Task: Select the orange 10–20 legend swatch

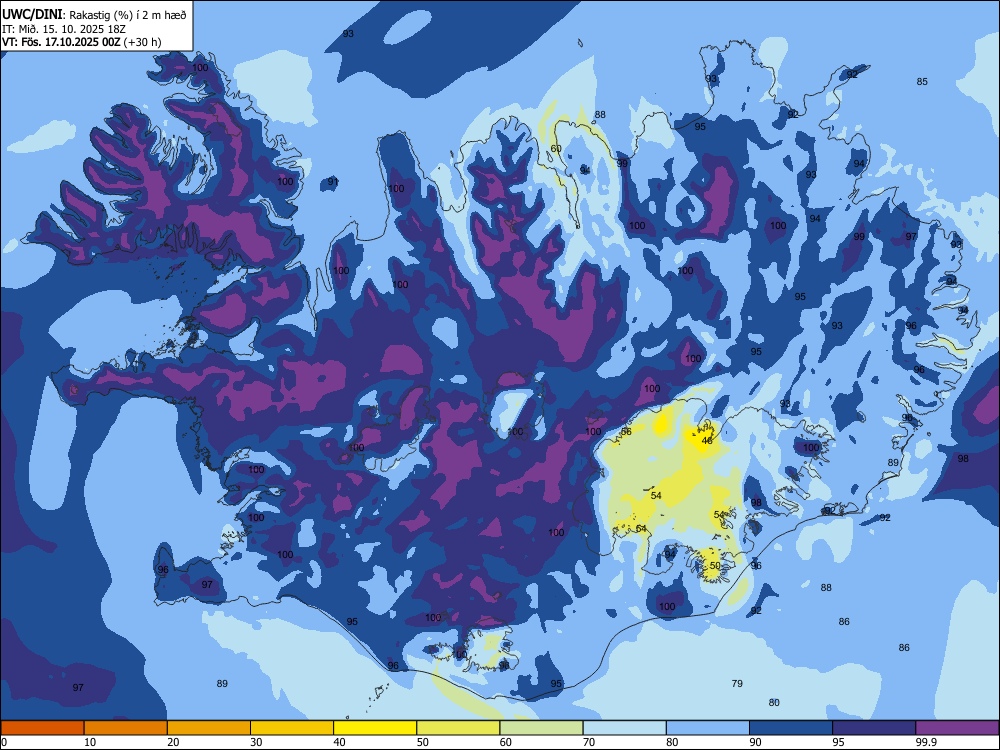Action: point(126,728)
